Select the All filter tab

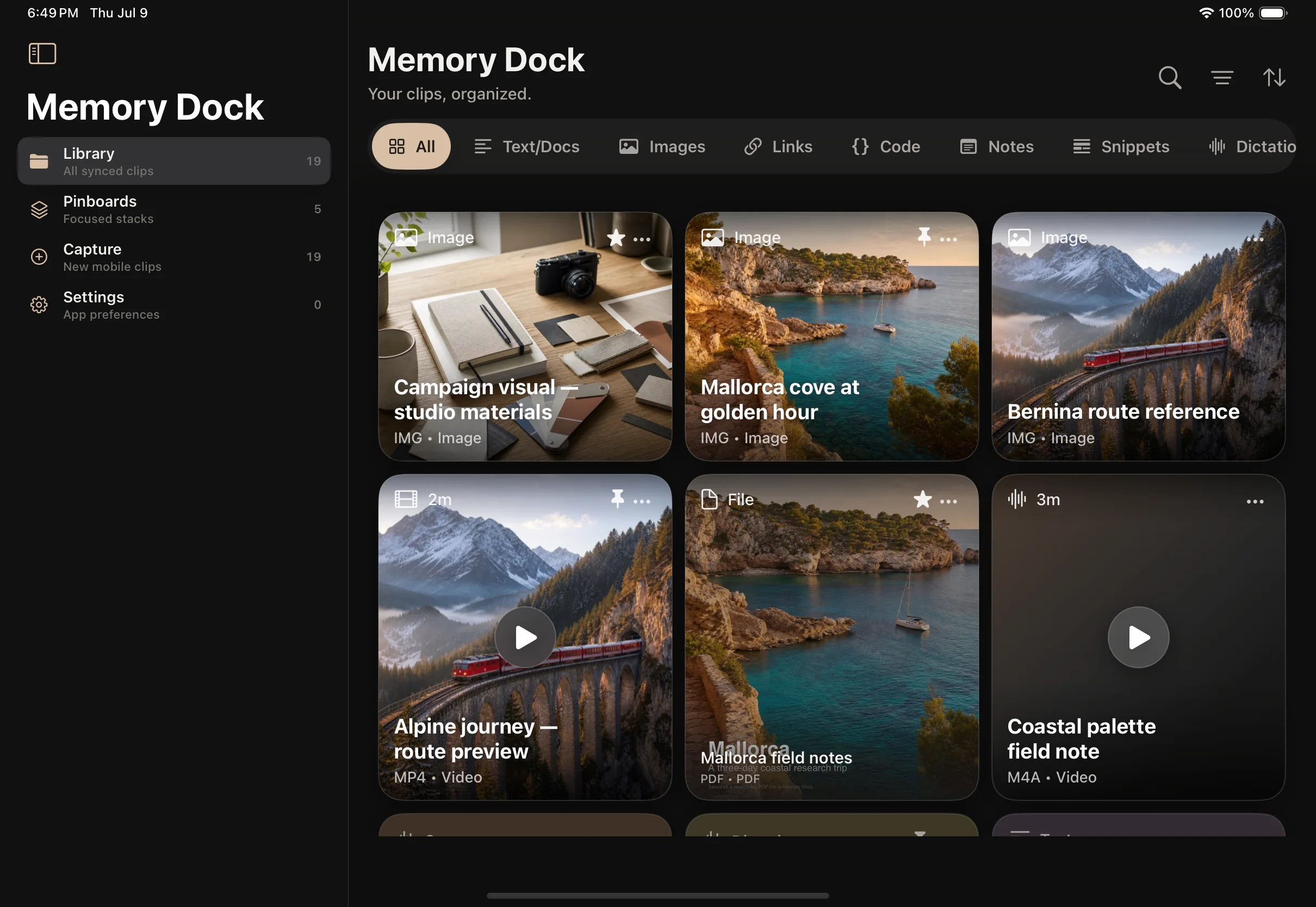(412, 147)
